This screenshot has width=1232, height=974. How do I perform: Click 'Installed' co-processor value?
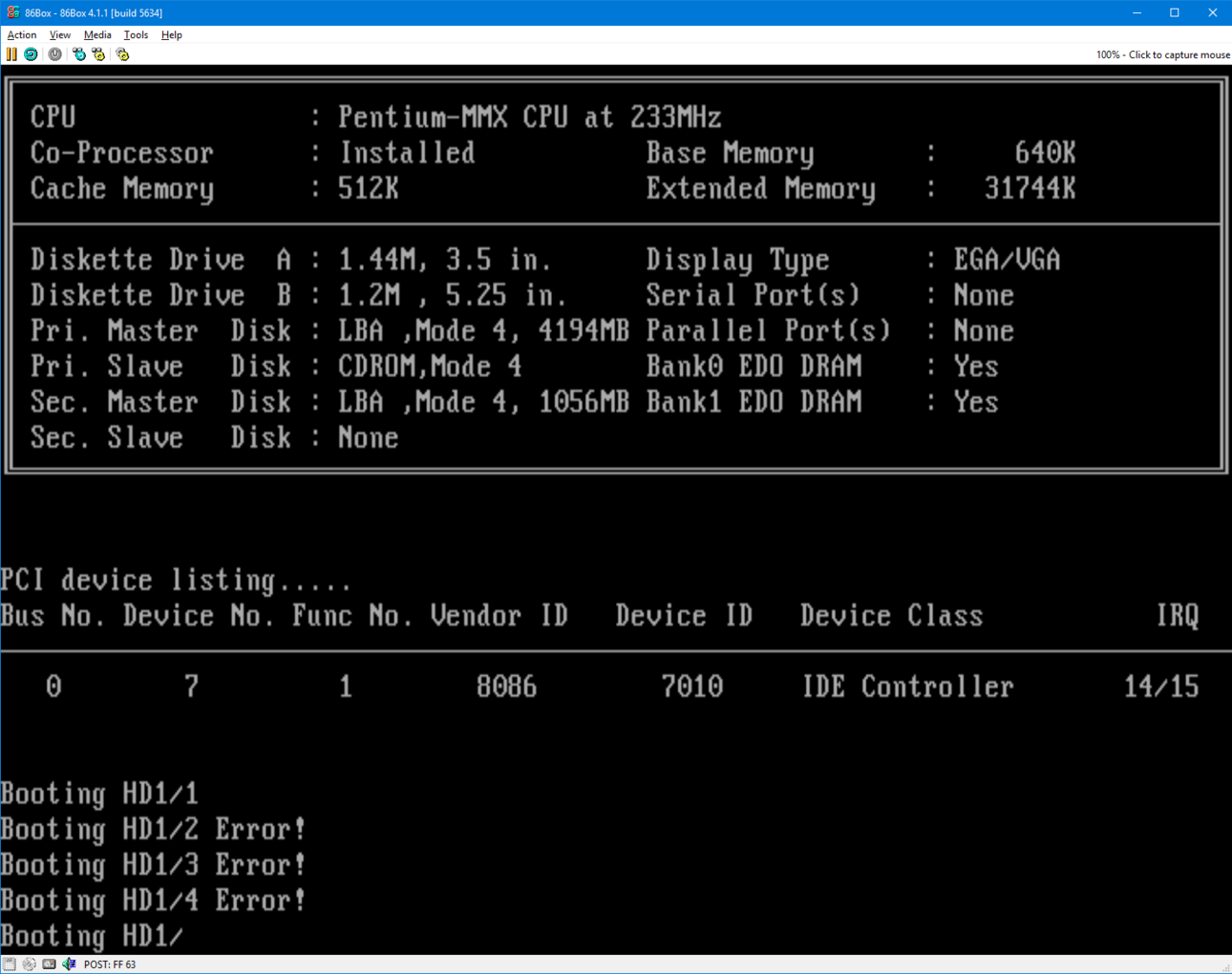point(407,153)
